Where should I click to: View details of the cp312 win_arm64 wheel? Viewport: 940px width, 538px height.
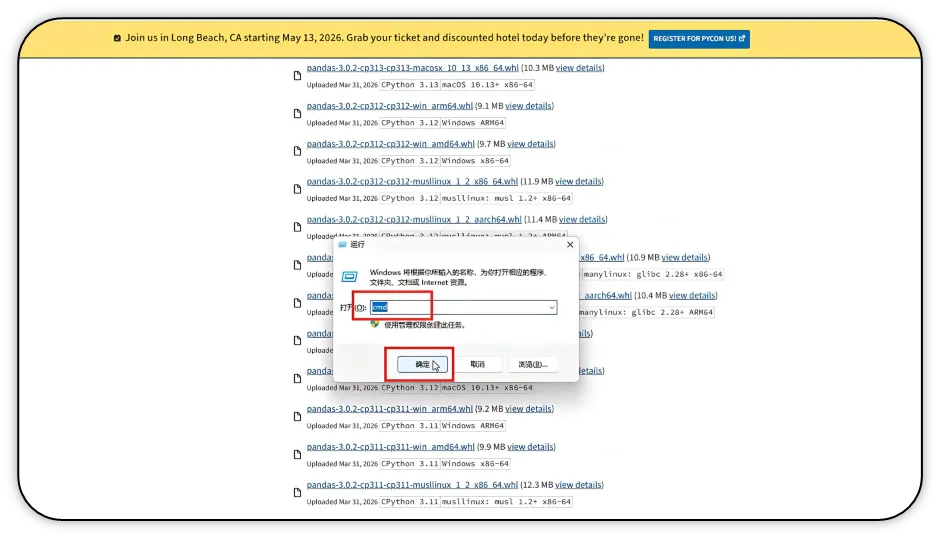click(528, 106)
